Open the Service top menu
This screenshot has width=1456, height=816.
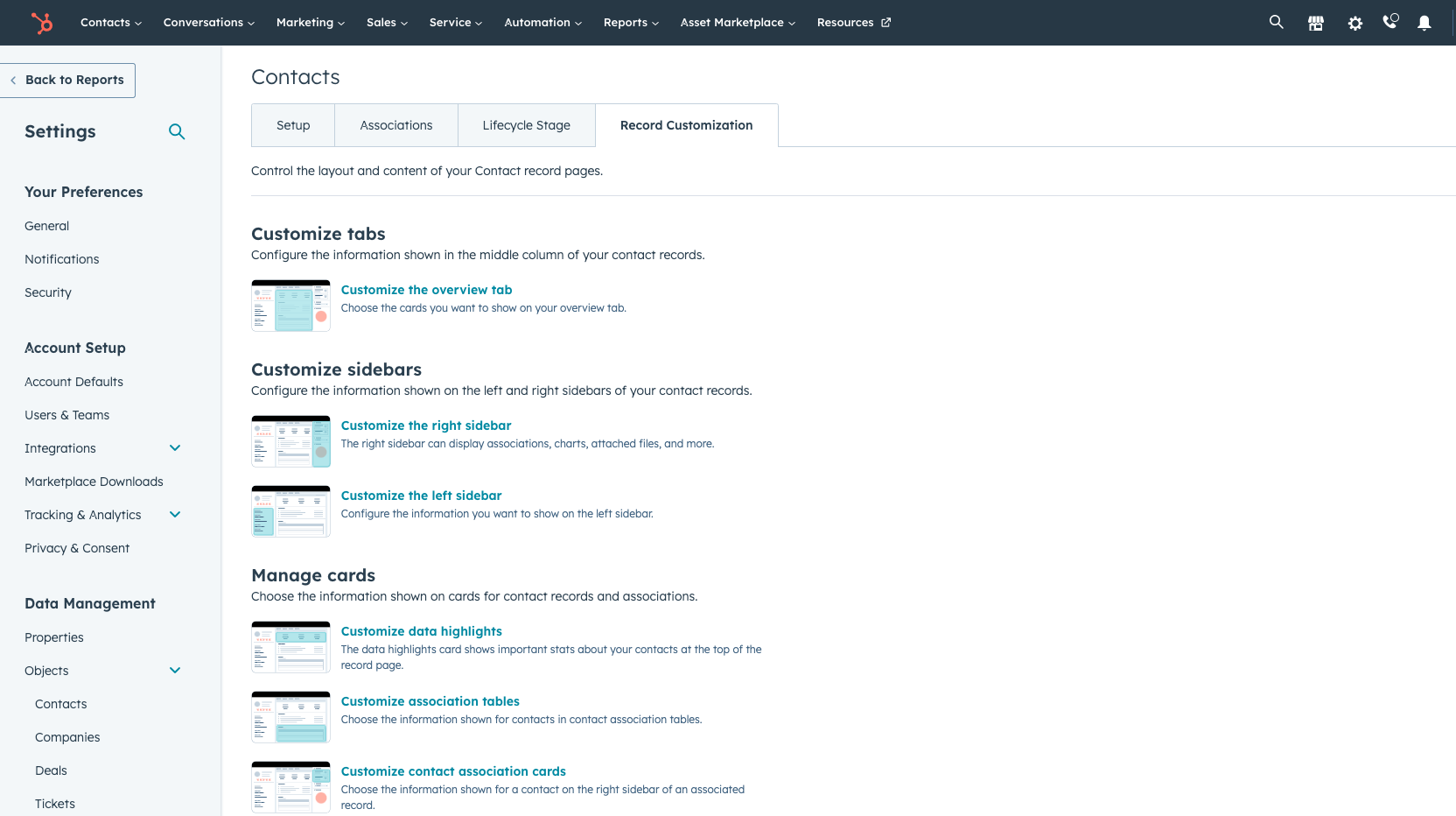(x=456, y=23)
